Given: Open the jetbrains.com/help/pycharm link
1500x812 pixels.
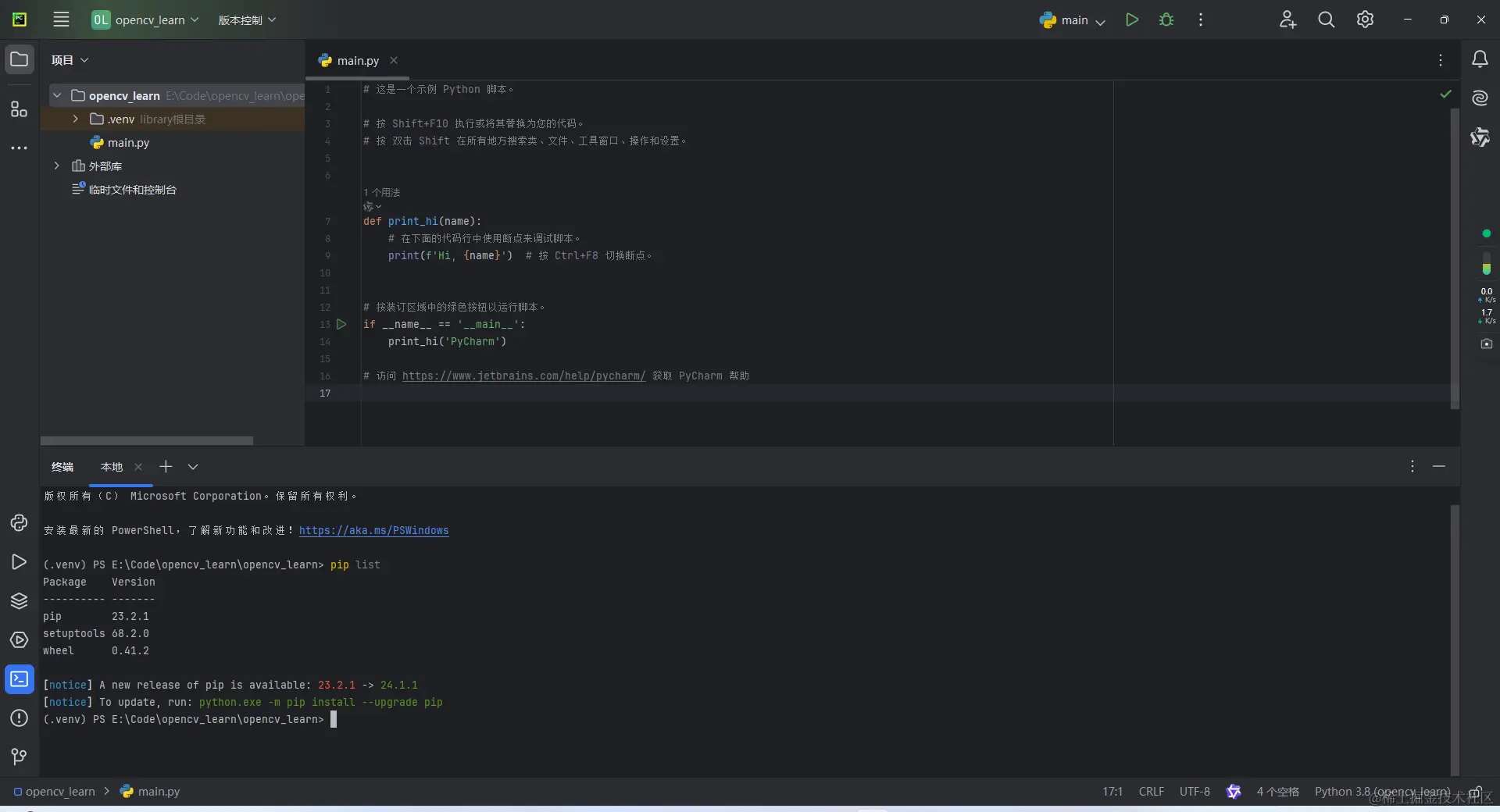Looking at the screenshot, I should coord(523,376).
